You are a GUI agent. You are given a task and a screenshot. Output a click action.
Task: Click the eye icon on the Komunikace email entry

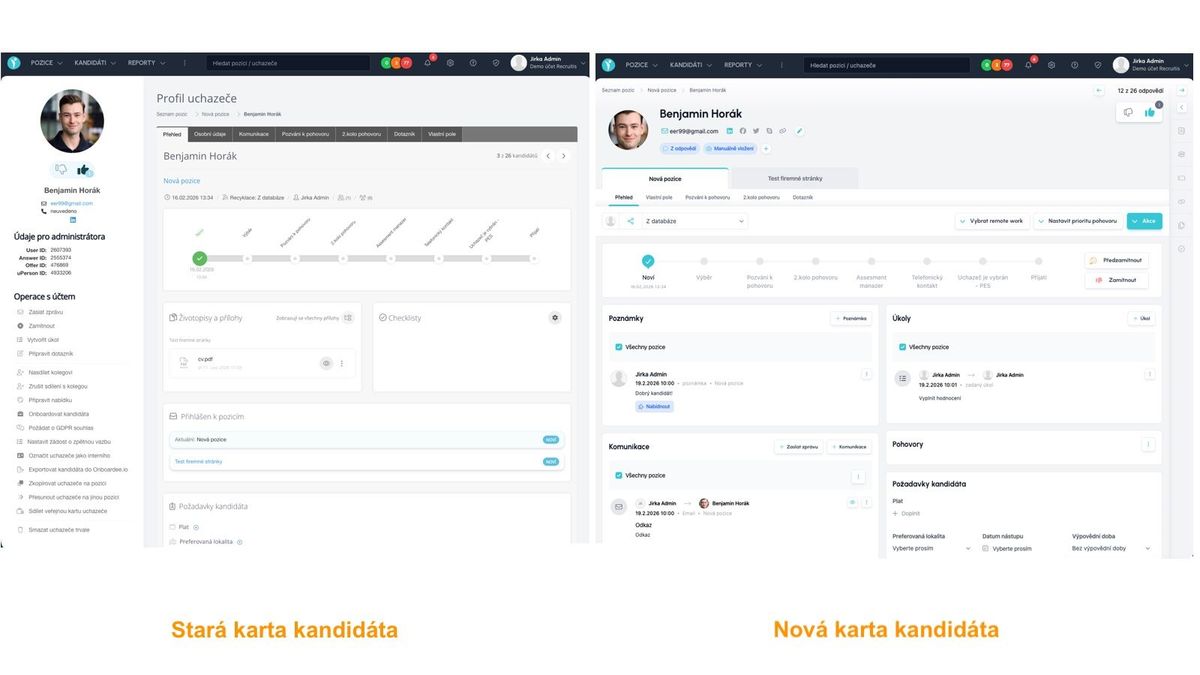[852, 503]
